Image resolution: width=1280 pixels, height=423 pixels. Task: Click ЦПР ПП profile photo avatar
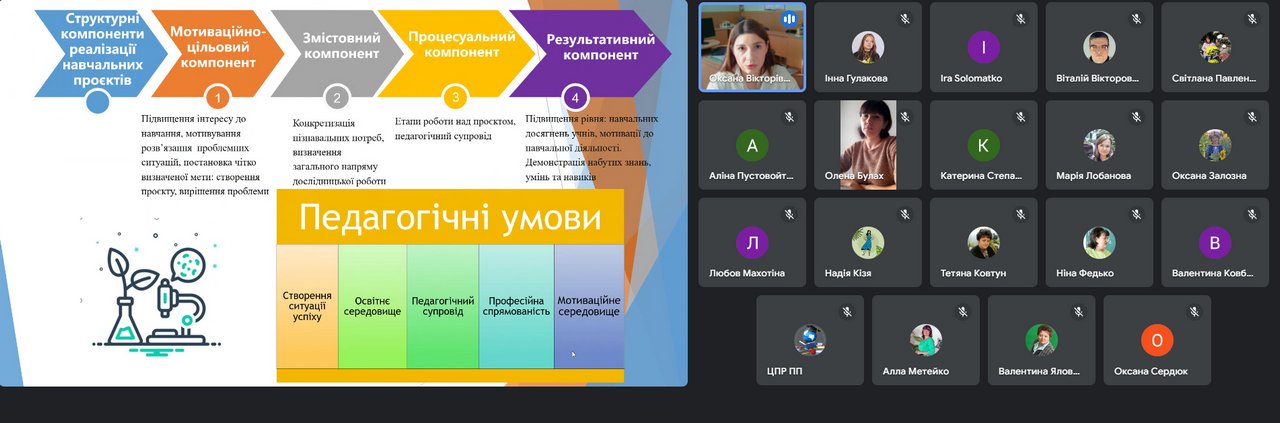(x=810, y=341)
